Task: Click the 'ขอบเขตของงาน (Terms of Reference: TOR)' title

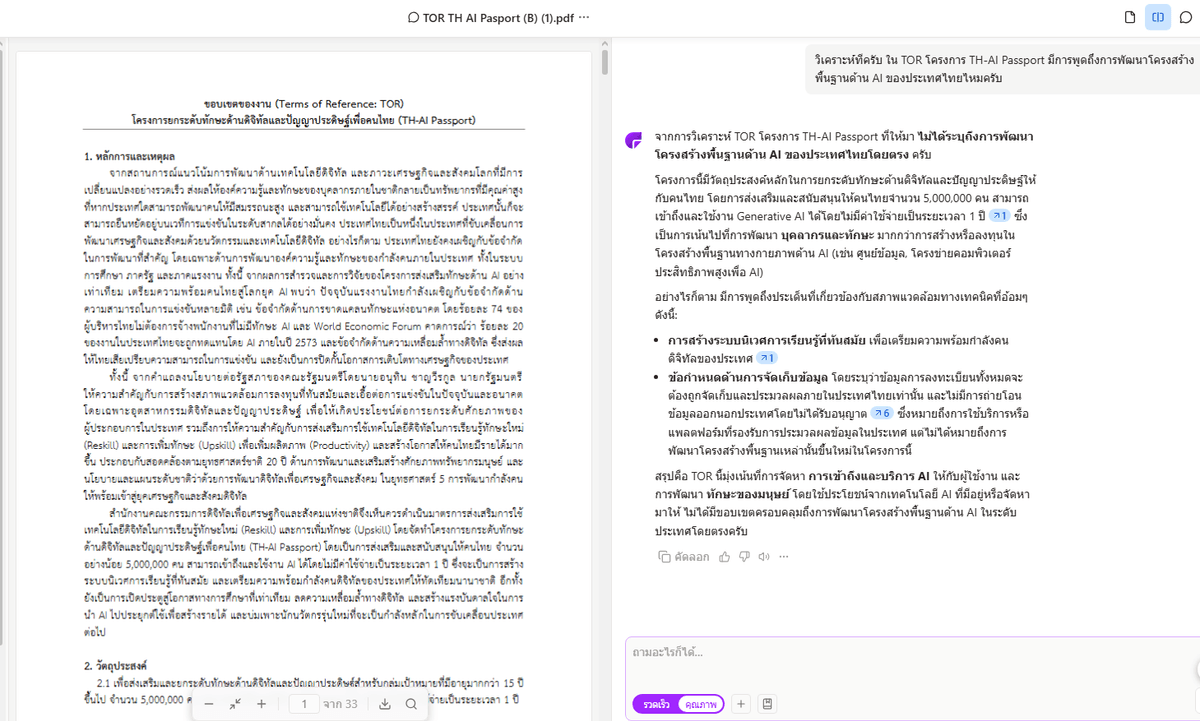Action: 303,103
